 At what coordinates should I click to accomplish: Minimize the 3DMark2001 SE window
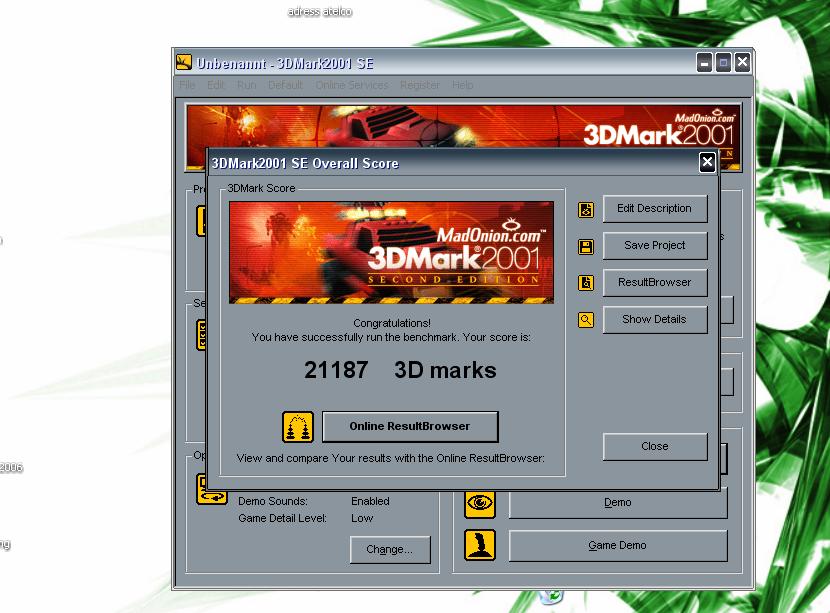tap(704, 63)
